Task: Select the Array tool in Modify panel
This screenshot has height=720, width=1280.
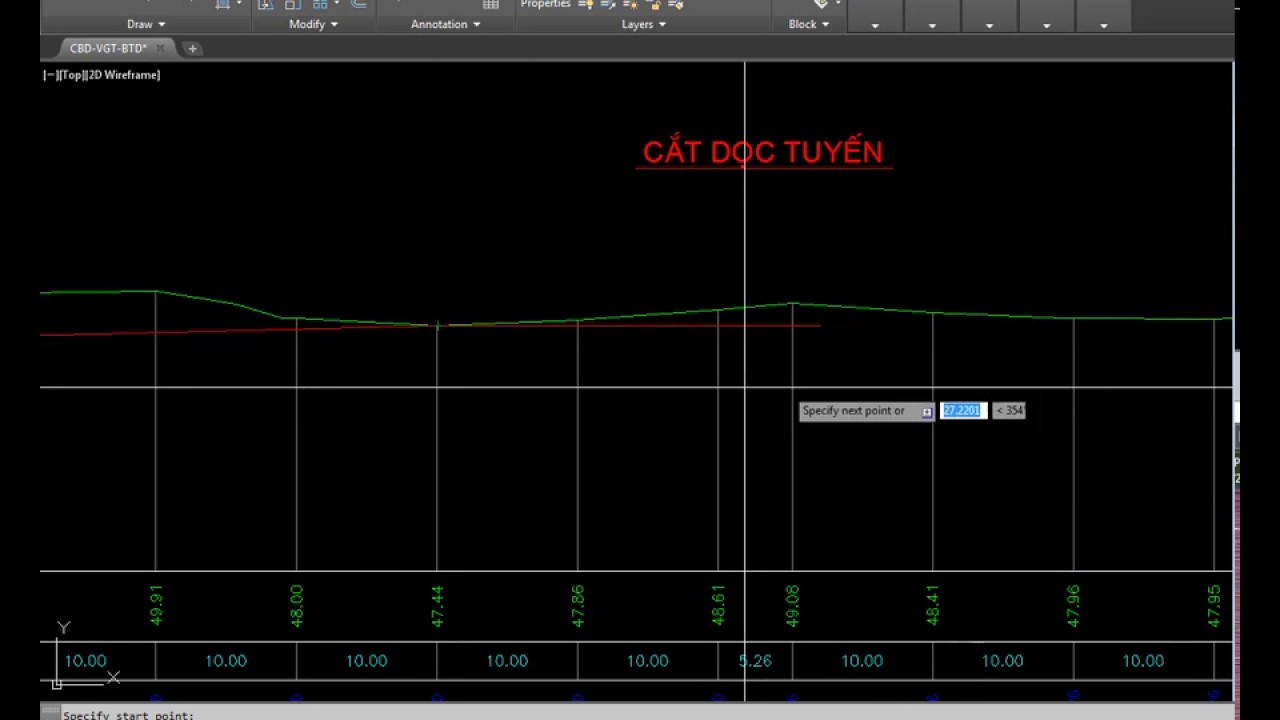Action: pos(320,4)
